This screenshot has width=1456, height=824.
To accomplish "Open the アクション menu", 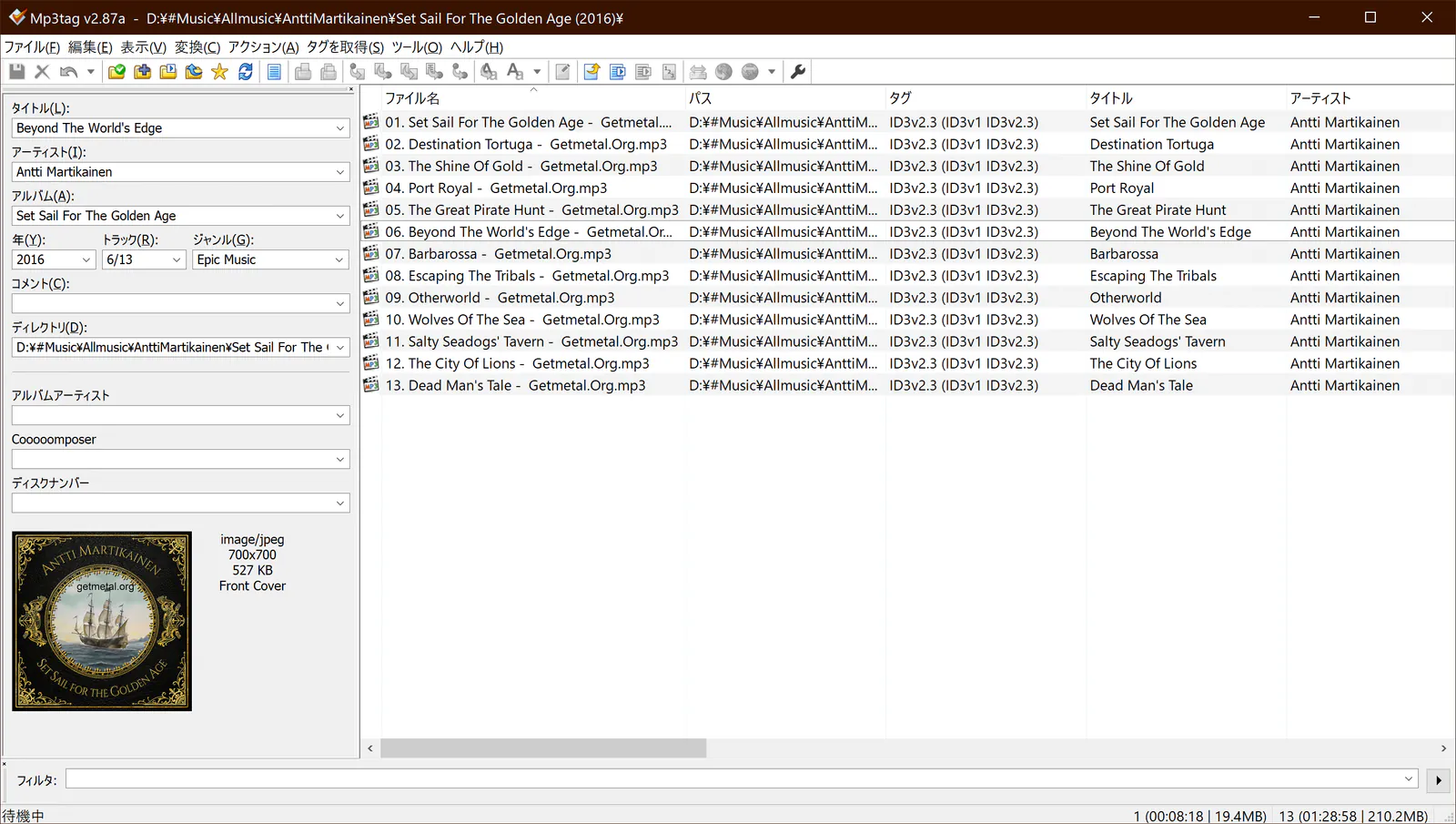I will click(x=263, y=47).
